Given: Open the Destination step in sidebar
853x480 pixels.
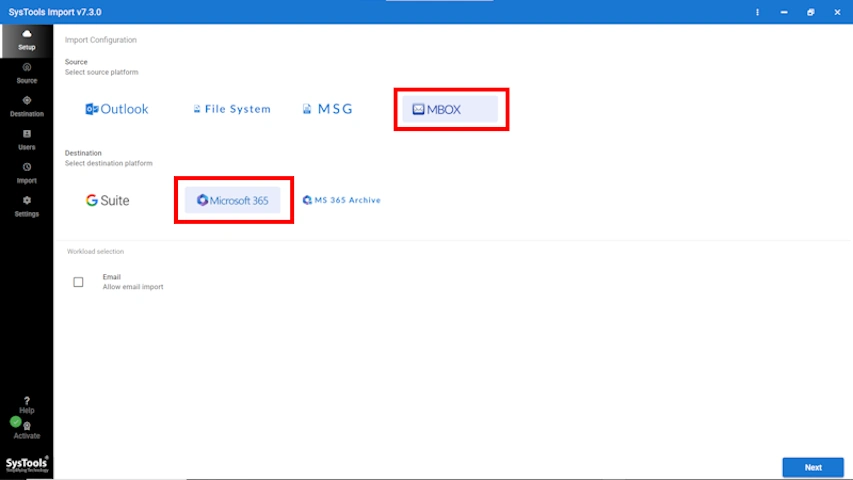Looking at the screenshot, I should click(27, 107).
